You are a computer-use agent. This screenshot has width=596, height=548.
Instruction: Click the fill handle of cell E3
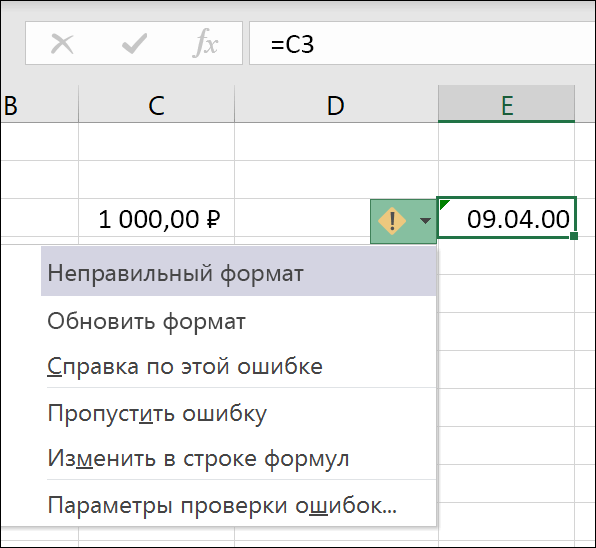point(574,236)
